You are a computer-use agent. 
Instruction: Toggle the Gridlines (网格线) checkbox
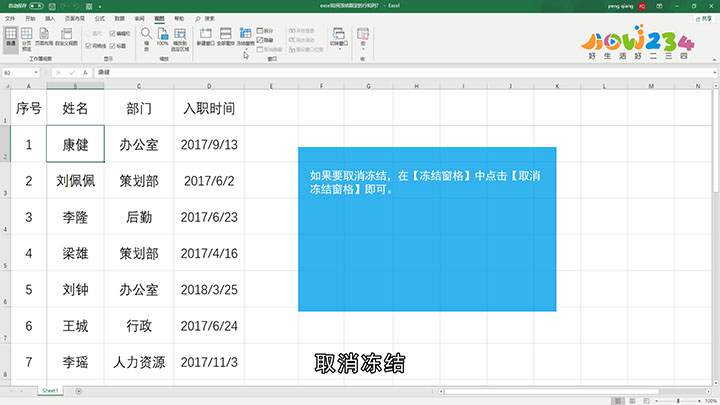96,46
